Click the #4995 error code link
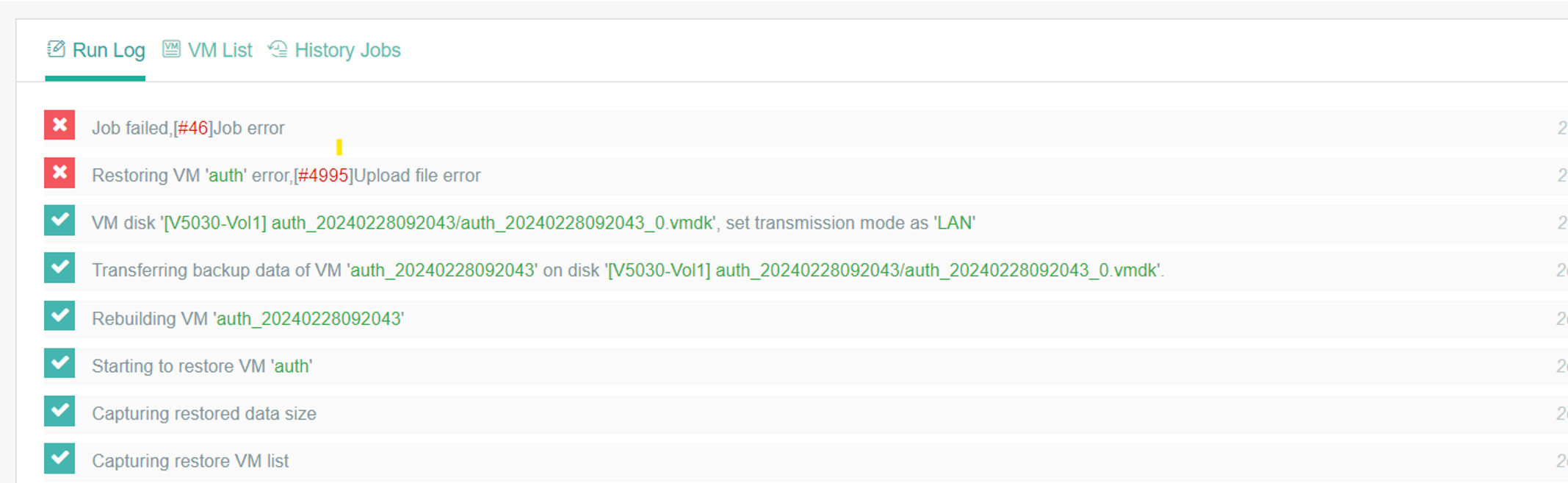 pos(323,176)
